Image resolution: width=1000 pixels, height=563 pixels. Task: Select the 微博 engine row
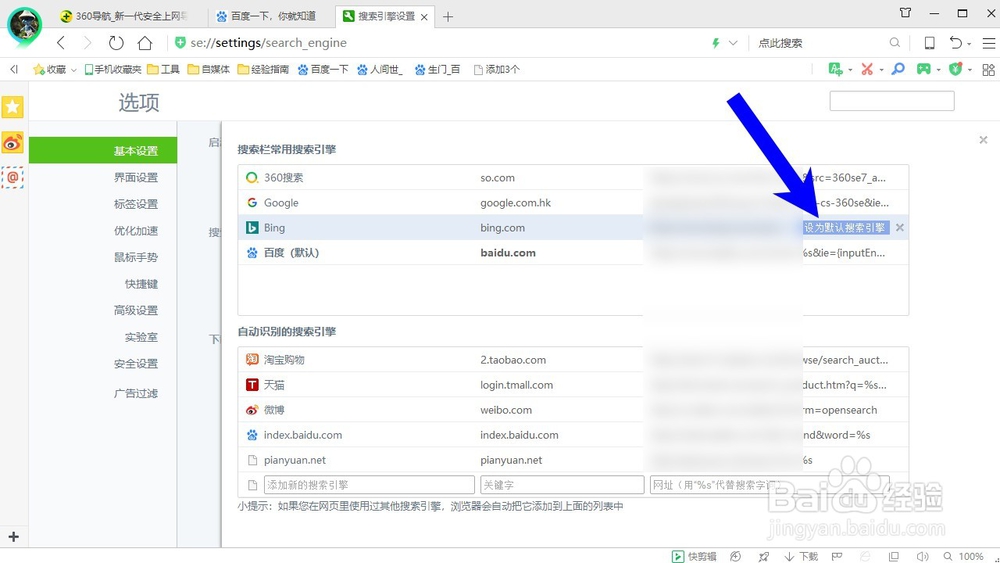(573, 410)
